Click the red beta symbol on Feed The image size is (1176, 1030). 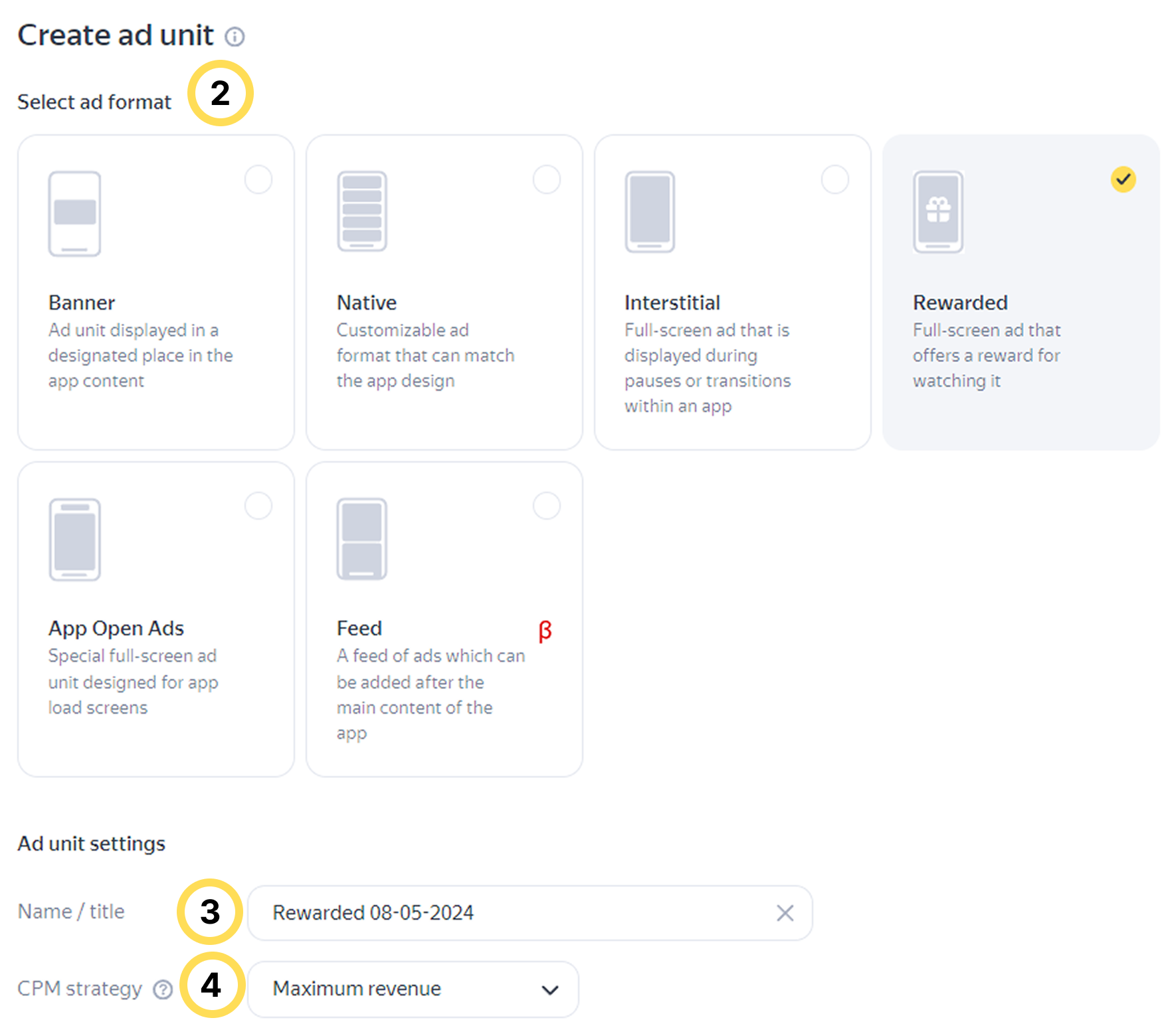pos(545,630)
